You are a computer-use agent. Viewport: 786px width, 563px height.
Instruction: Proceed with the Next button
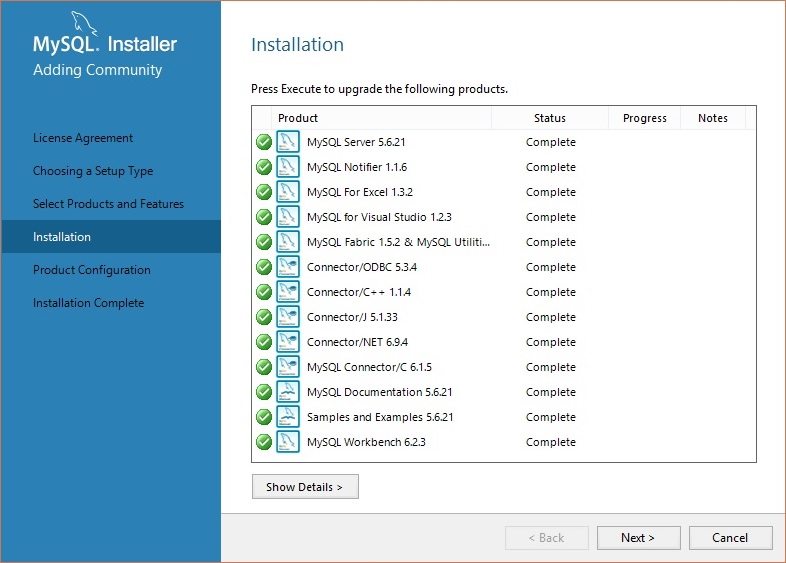coord(638,538)
